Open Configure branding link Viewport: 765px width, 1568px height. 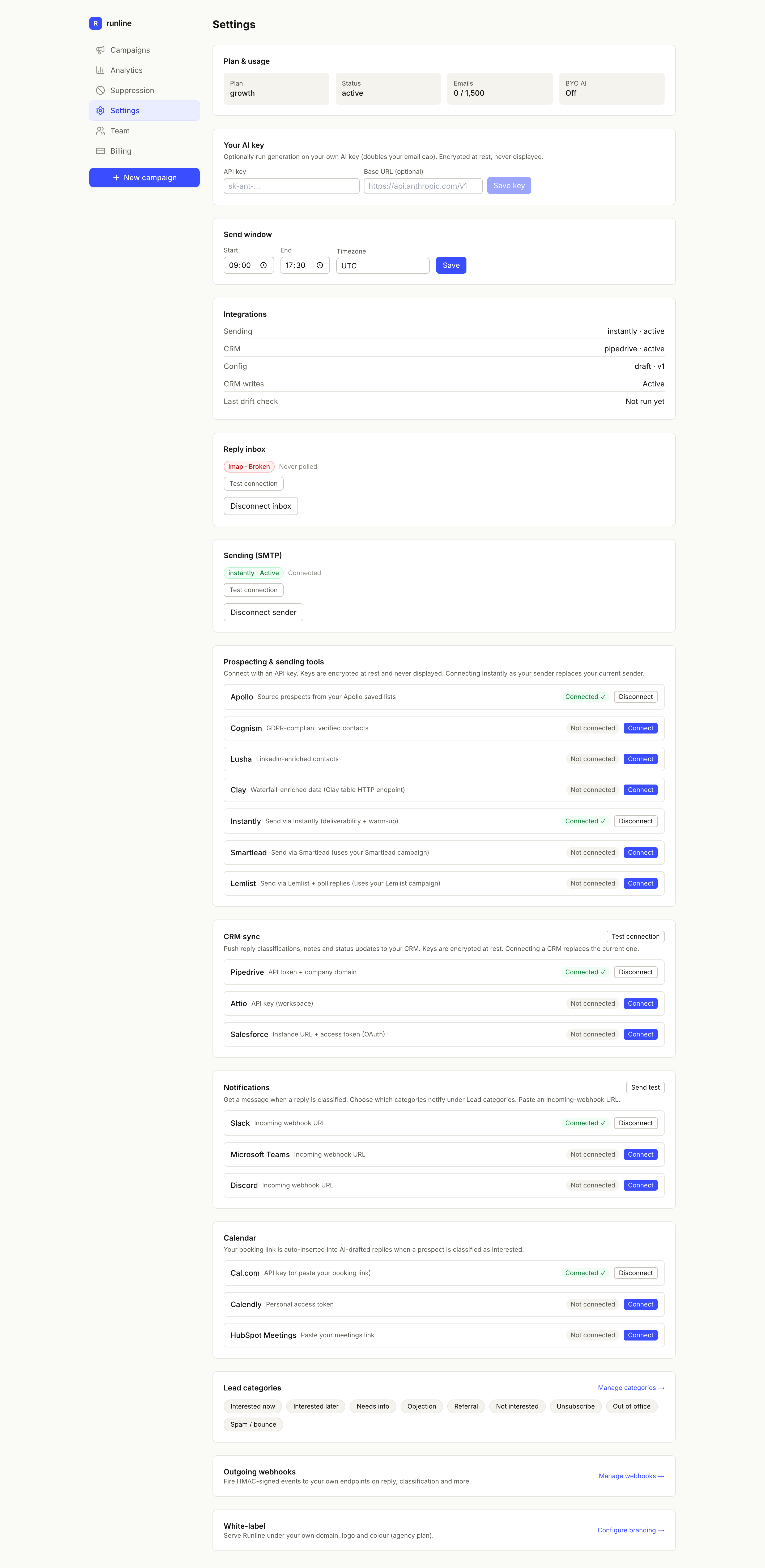pos(631,1530)
